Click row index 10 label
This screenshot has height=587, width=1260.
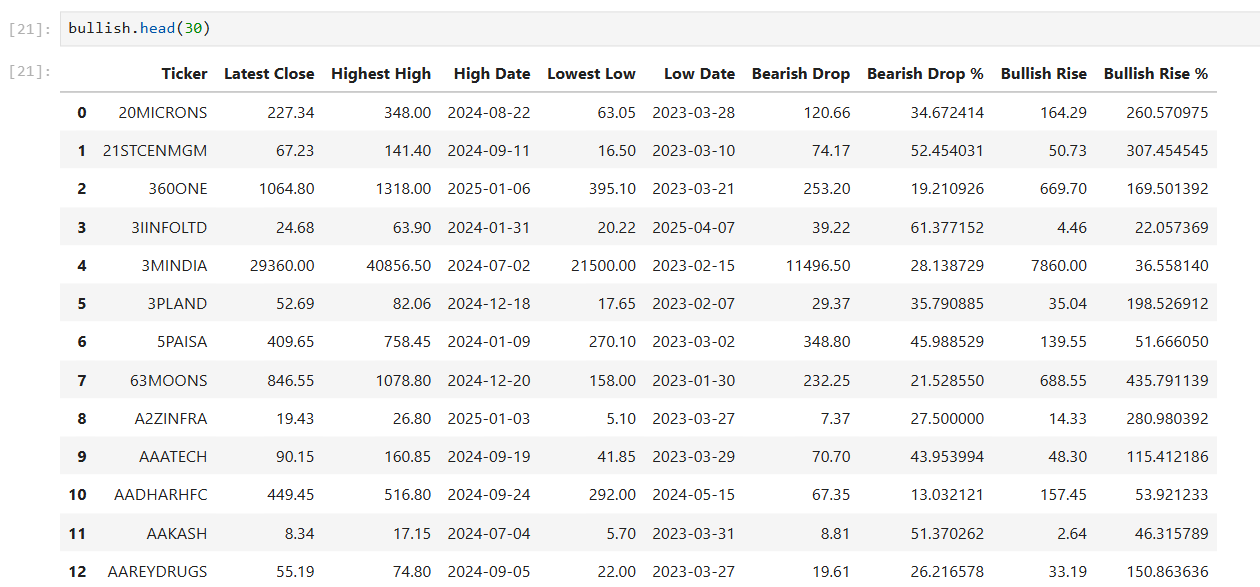(77, 495)
